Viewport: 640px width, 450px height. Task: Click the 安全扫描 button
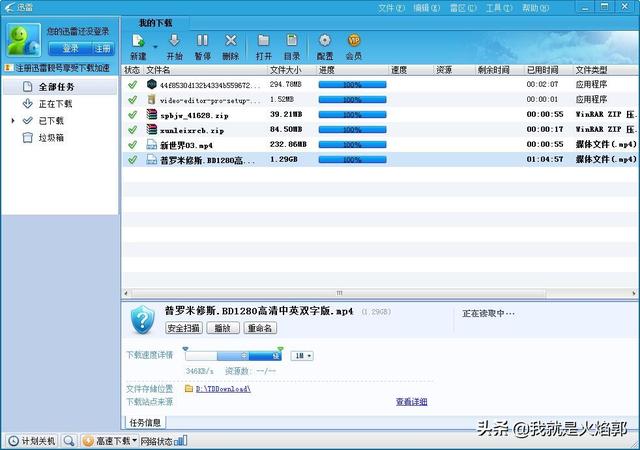pyautogui.click(x=184, y=328)
